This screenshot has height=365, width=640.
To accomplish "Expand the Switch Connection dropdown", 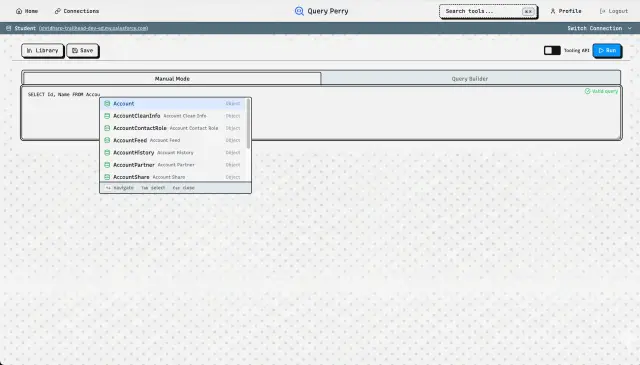I will (x=599, y=28).
